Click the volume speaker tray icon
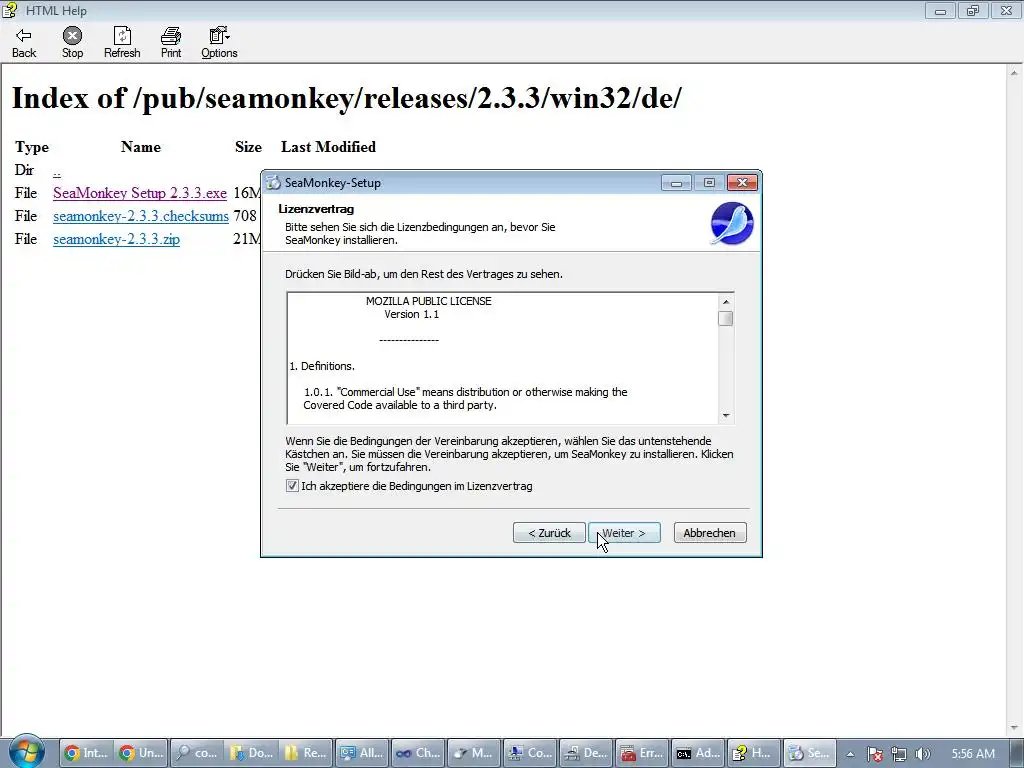 (923, 754)
